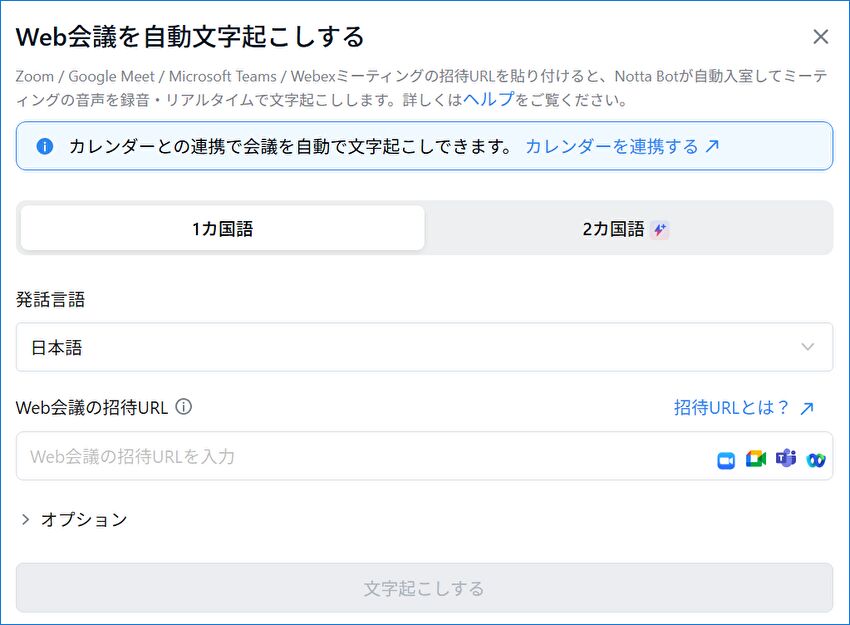The image size is (850, 625).
Task: Expand the オプション section
Action: [74, 519]
